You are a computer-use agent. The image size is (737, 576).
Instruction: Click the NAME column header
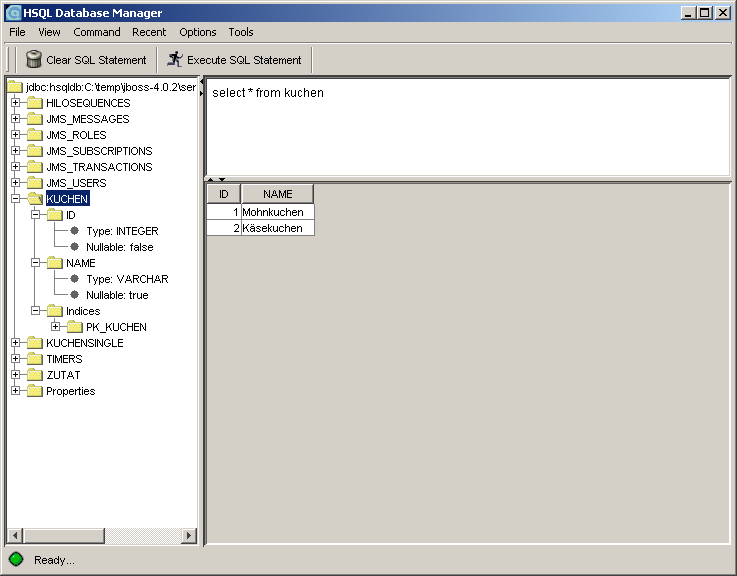pyautogui.click(x=277, y=194)
